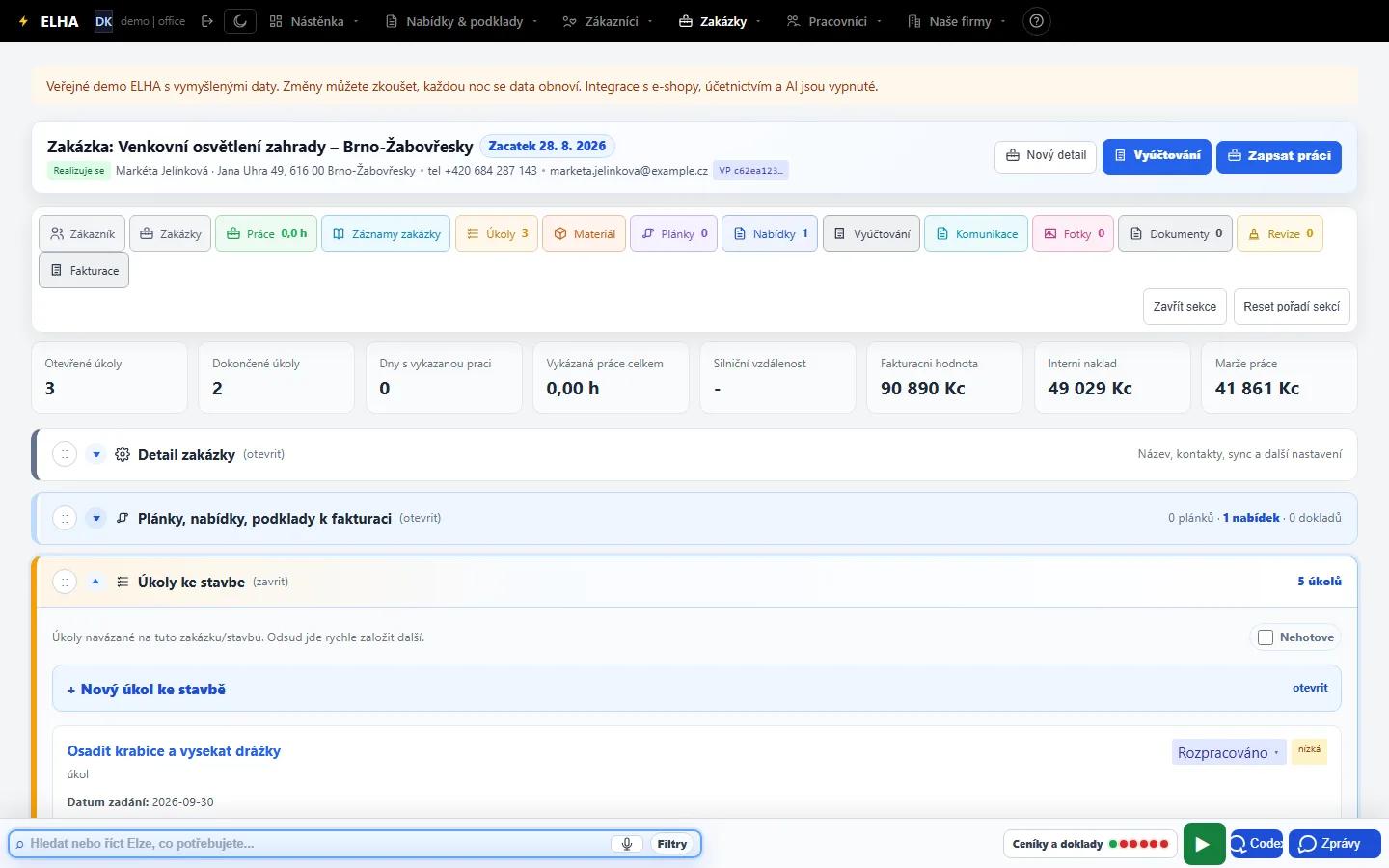Click the Ceníky a doklady status indicator
1389x868 pixels.
[1090, 844]
